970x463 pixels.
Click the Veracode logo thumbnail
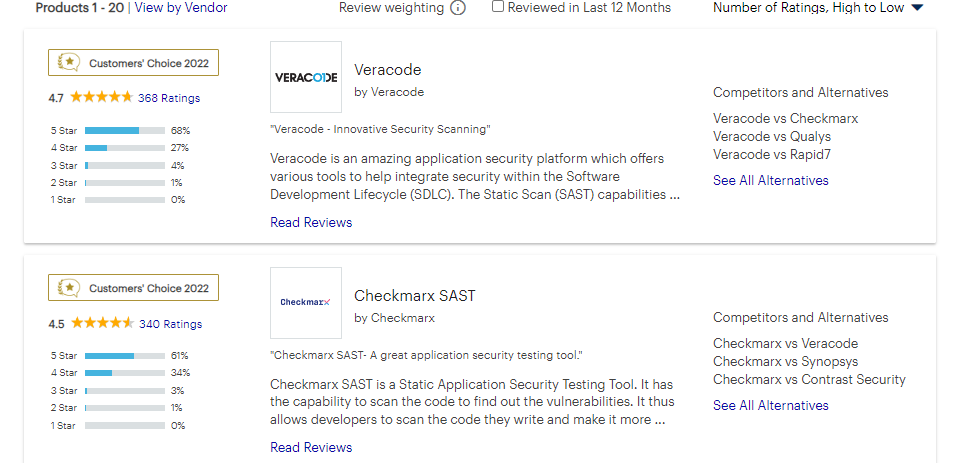(x=306, y=77)
